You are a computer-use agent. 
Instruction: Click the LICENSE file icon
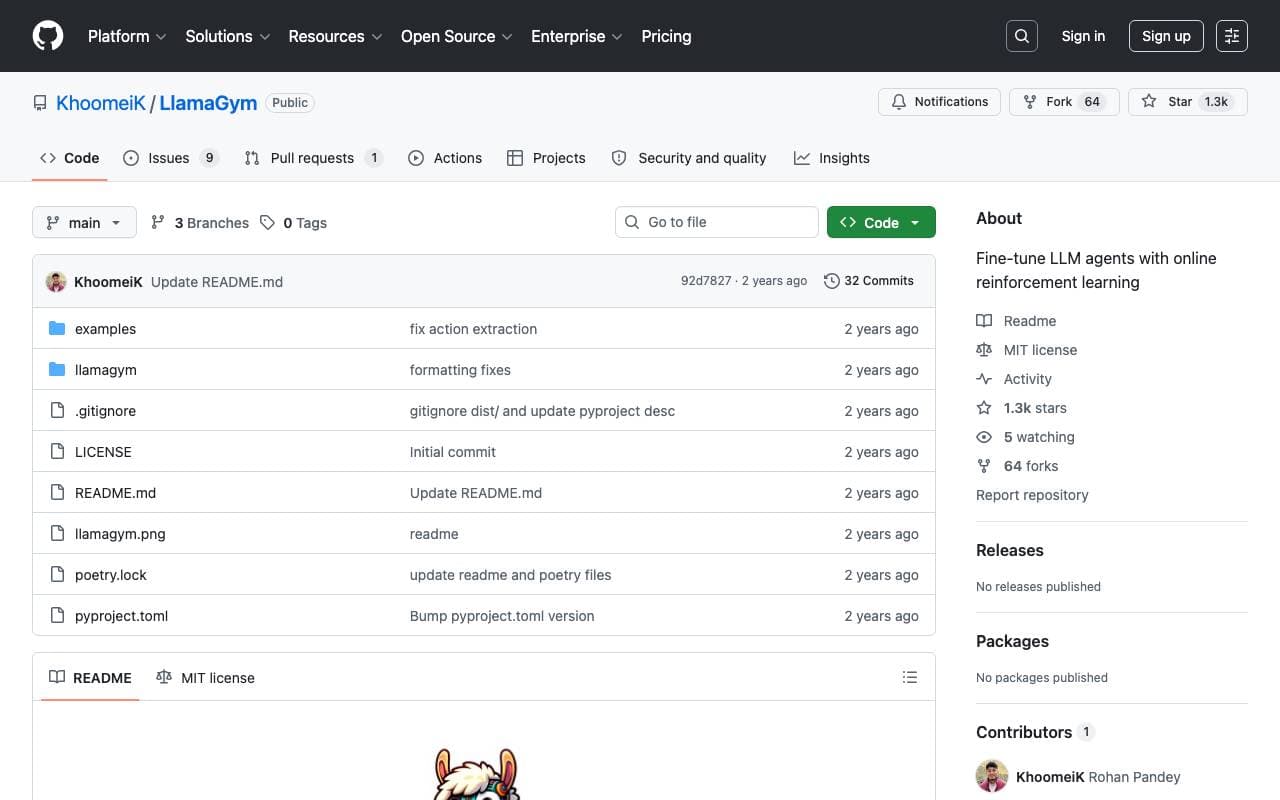click(x=57, y=452)
